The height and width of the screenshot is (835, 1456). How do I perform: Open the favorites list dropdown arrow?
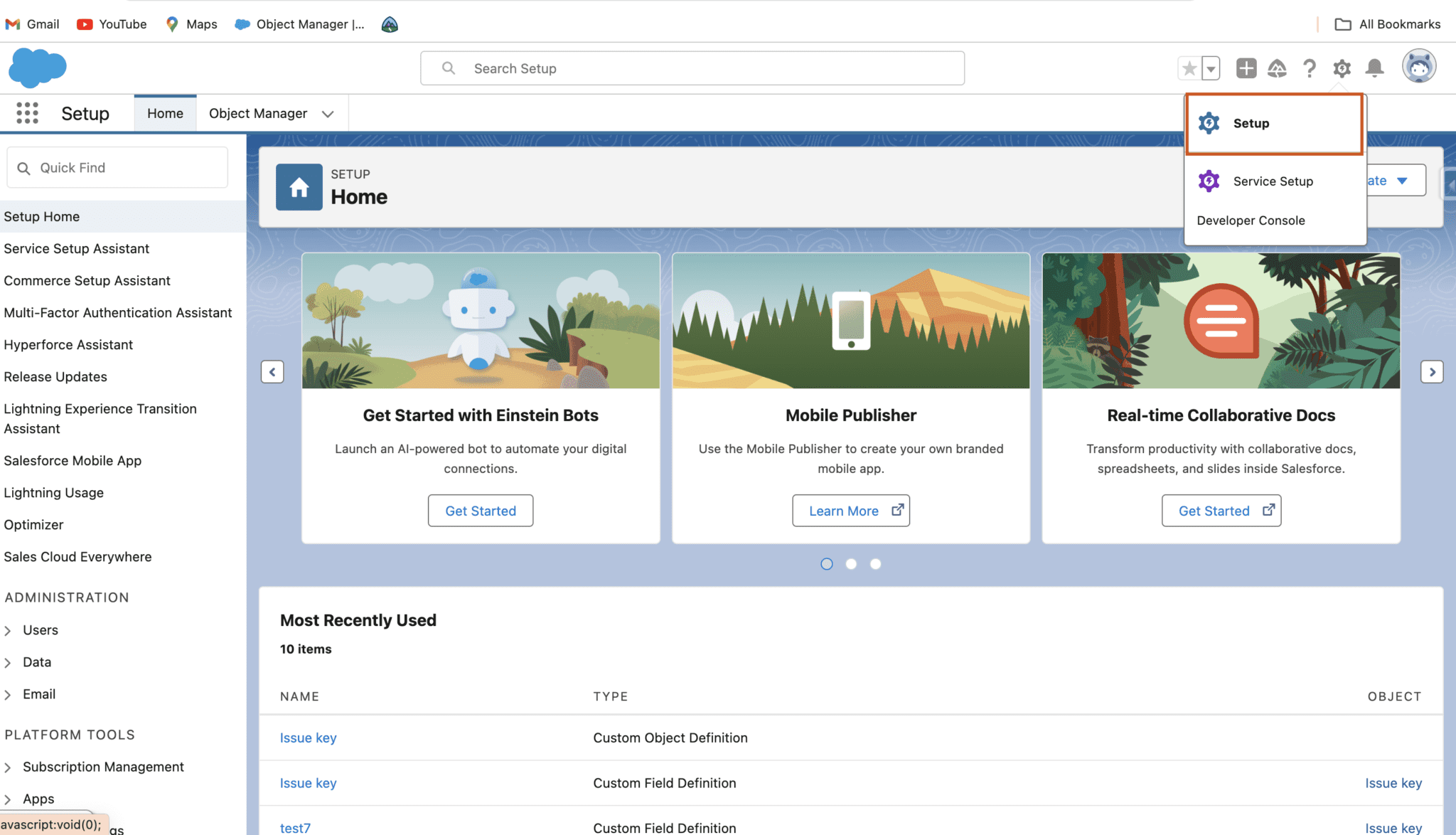tap(1209, 68)
